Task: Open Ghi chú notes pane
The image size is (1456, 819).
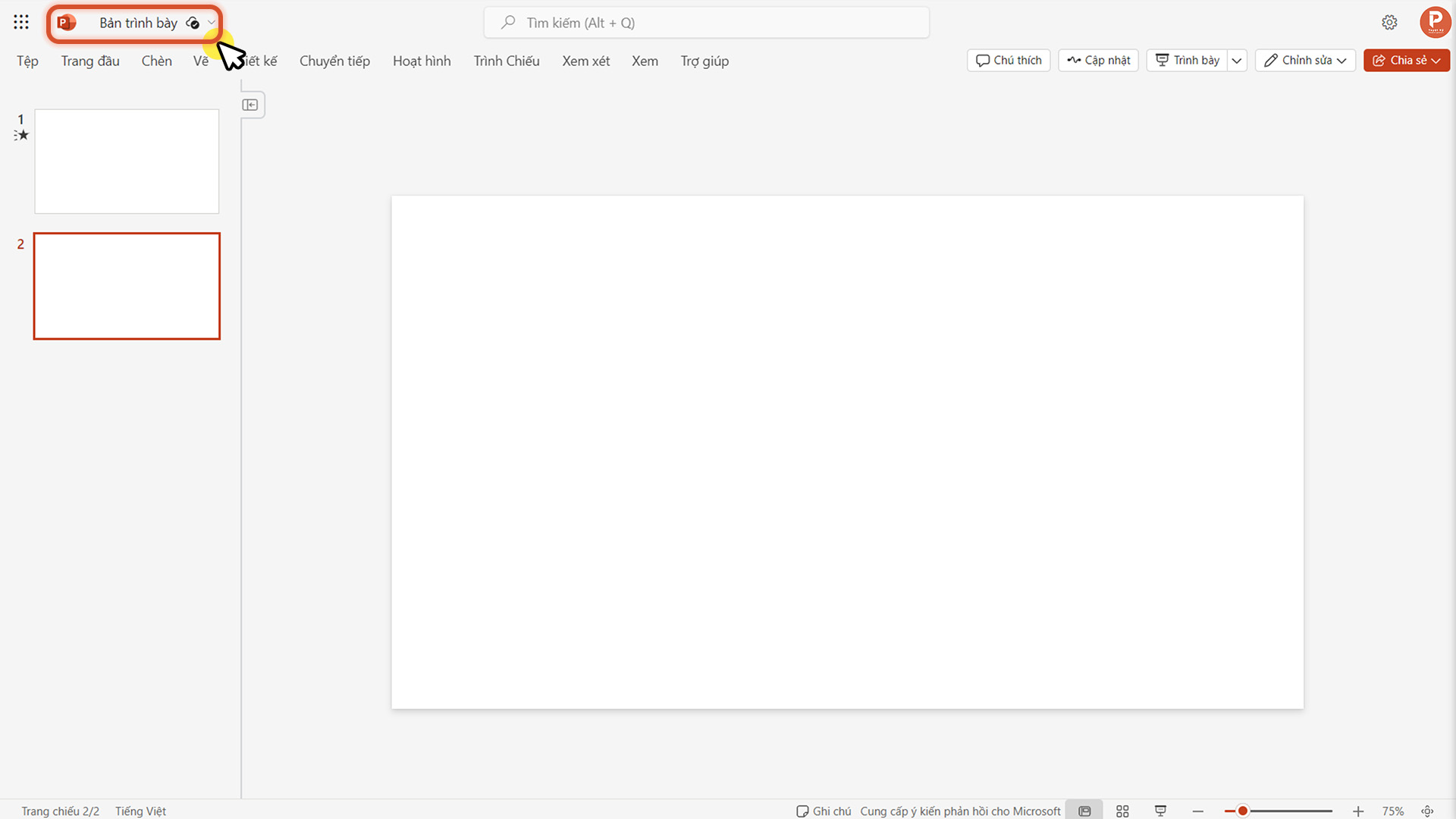Action: (823, 811)
